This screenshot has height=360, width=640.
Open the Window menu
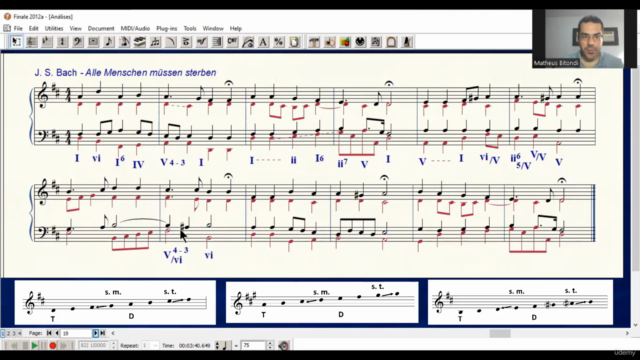coord(213,29)
